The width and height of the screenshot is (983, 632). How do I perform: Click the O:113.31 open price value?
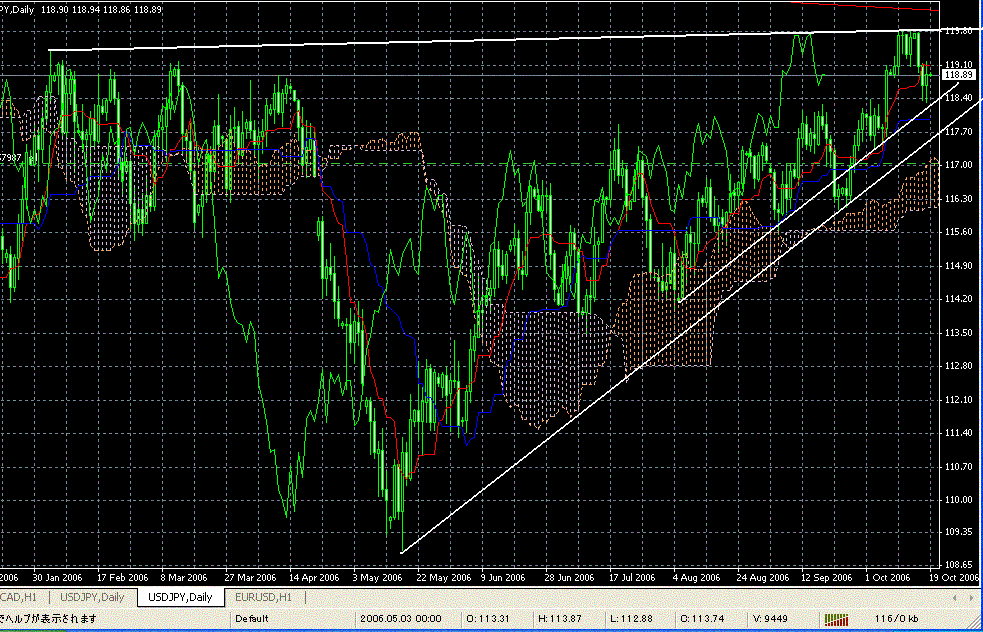490,619
